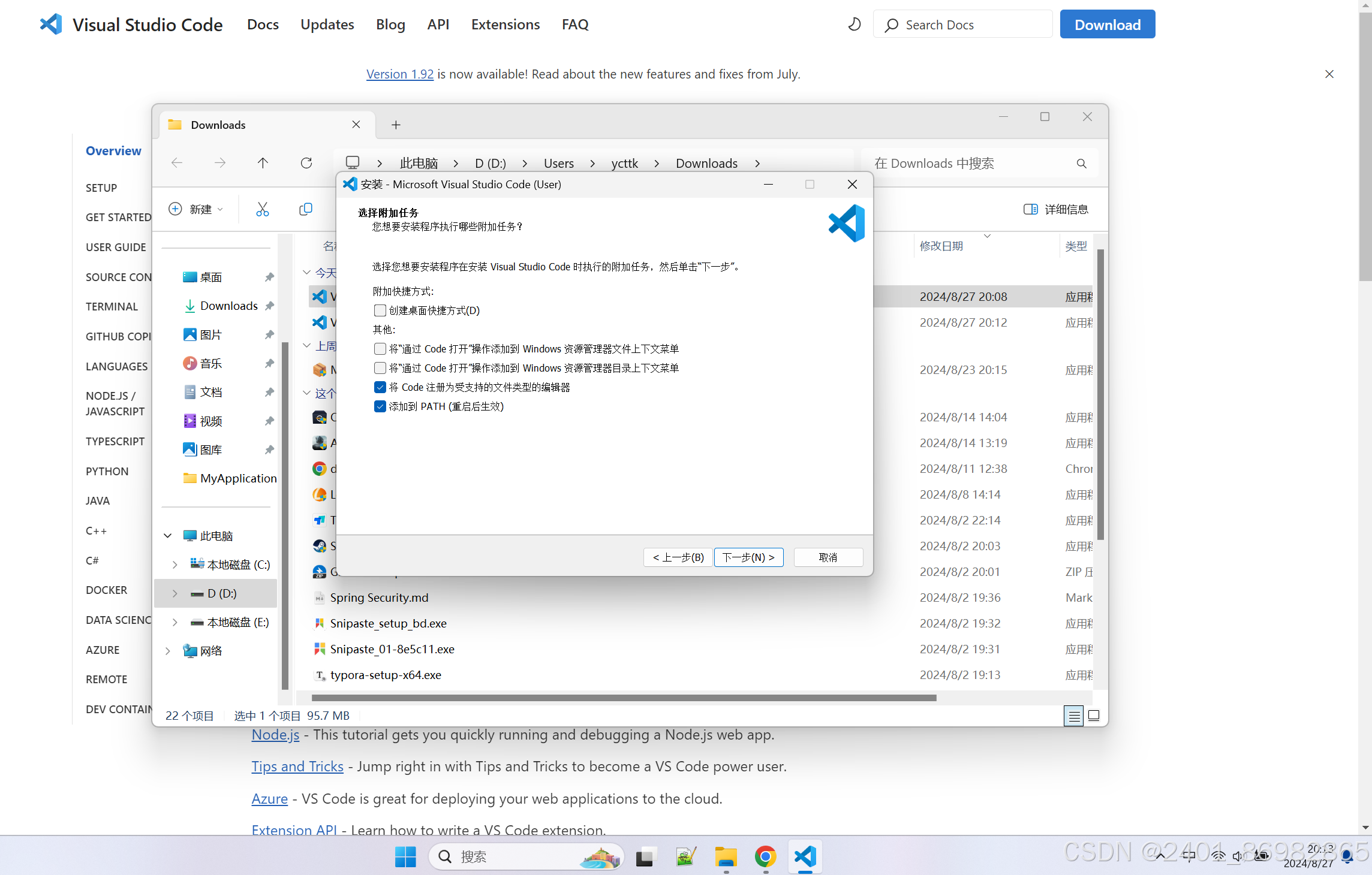This screenshot has height=875, width=1372.
Task: Collapse the 上周 file group
Action: point(306,346)
